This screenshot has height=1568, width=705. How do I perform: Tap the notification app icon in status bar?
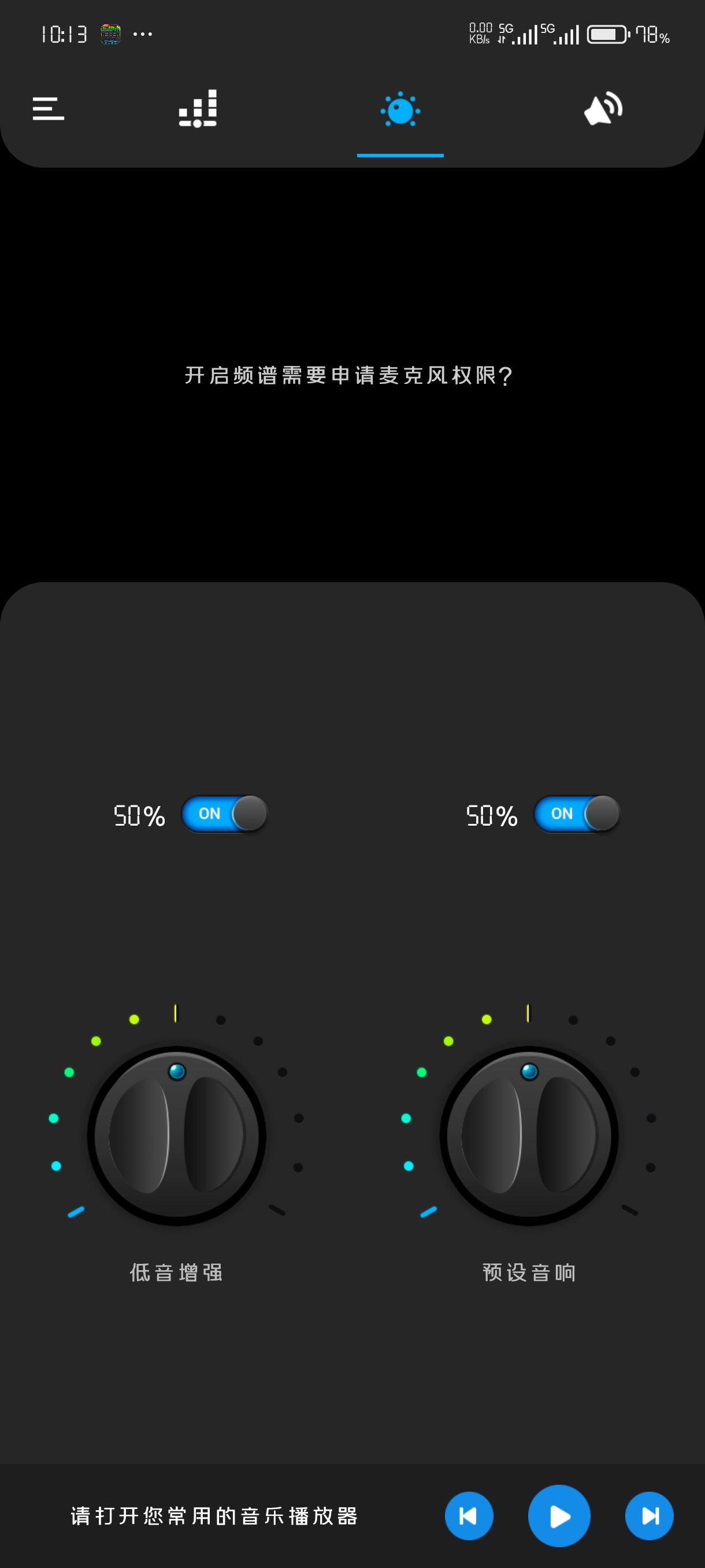click(111, 34)
